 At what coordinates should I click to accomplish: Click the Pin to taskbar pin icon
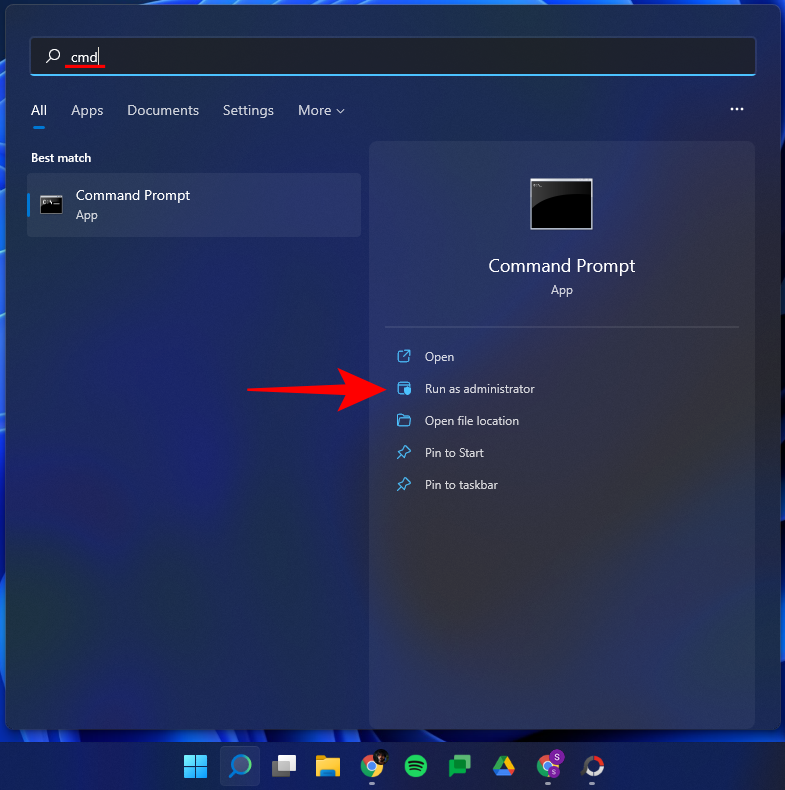pos(404,484)
